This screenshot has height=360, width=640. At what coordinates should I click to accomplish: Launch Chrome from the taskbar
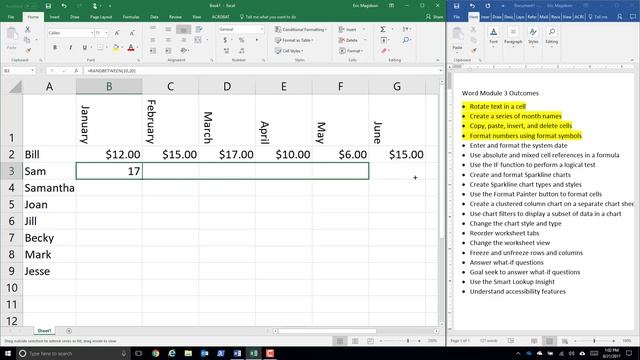click(156, 353)
